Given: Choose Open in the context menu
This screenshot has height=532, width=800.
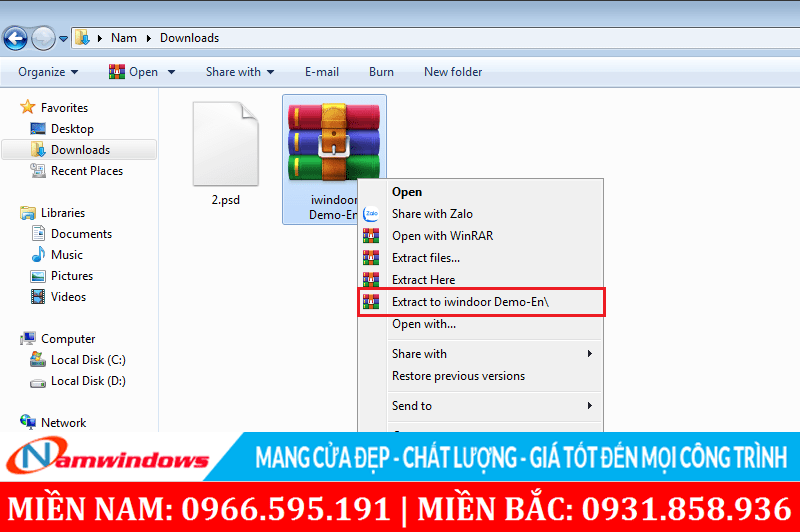Looking at the screenshot, I should tap(407, 192).
